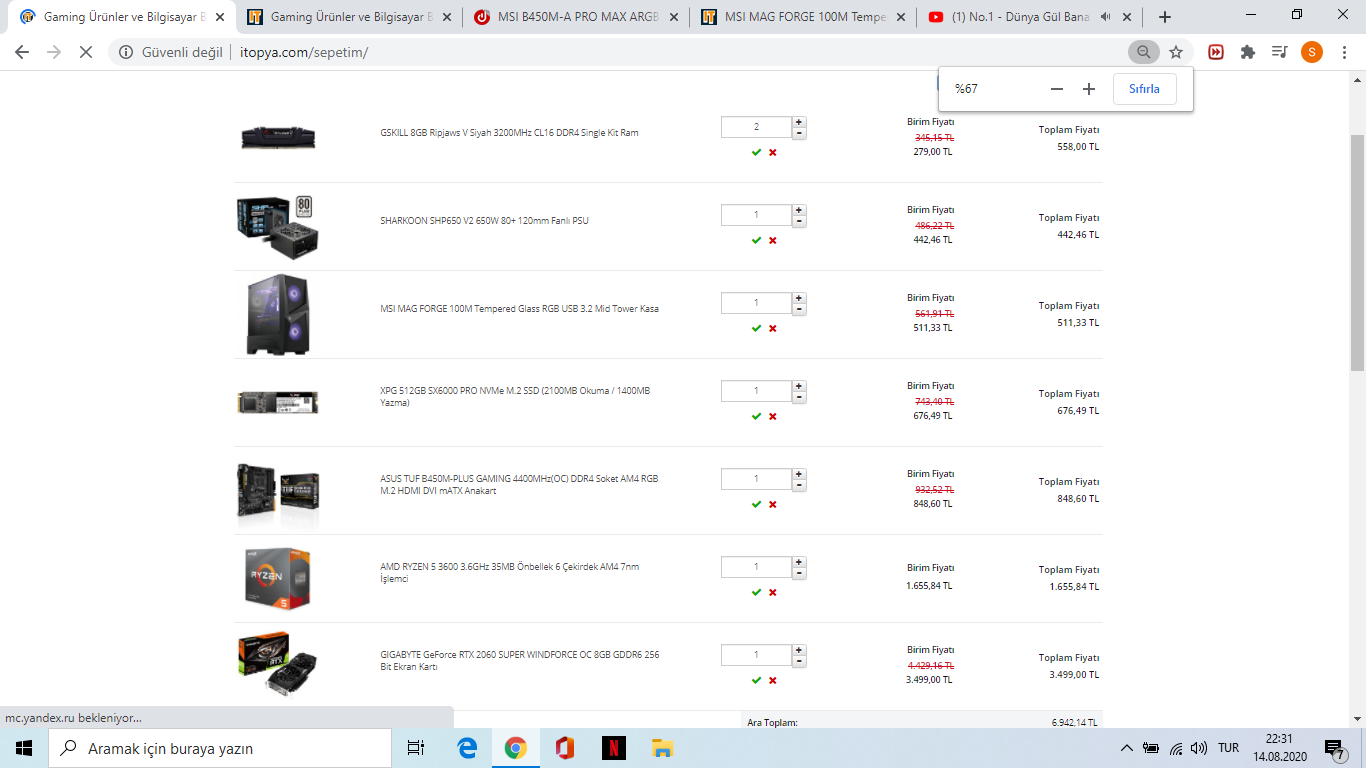Decrease quantity of GSKILL RAM

[x=799, y=133]
